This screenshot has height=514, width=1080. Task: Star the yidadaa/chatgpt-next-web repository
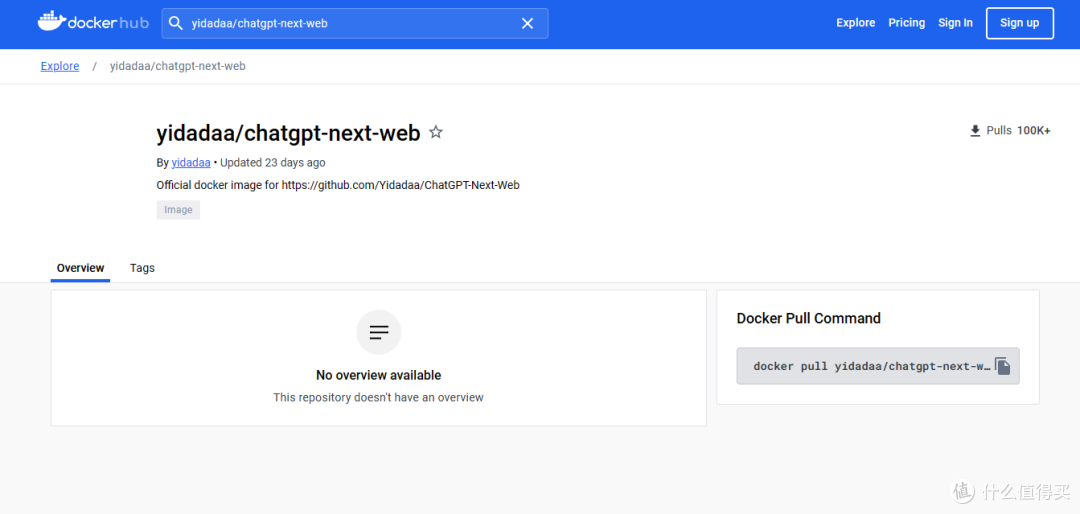[436, 132]
